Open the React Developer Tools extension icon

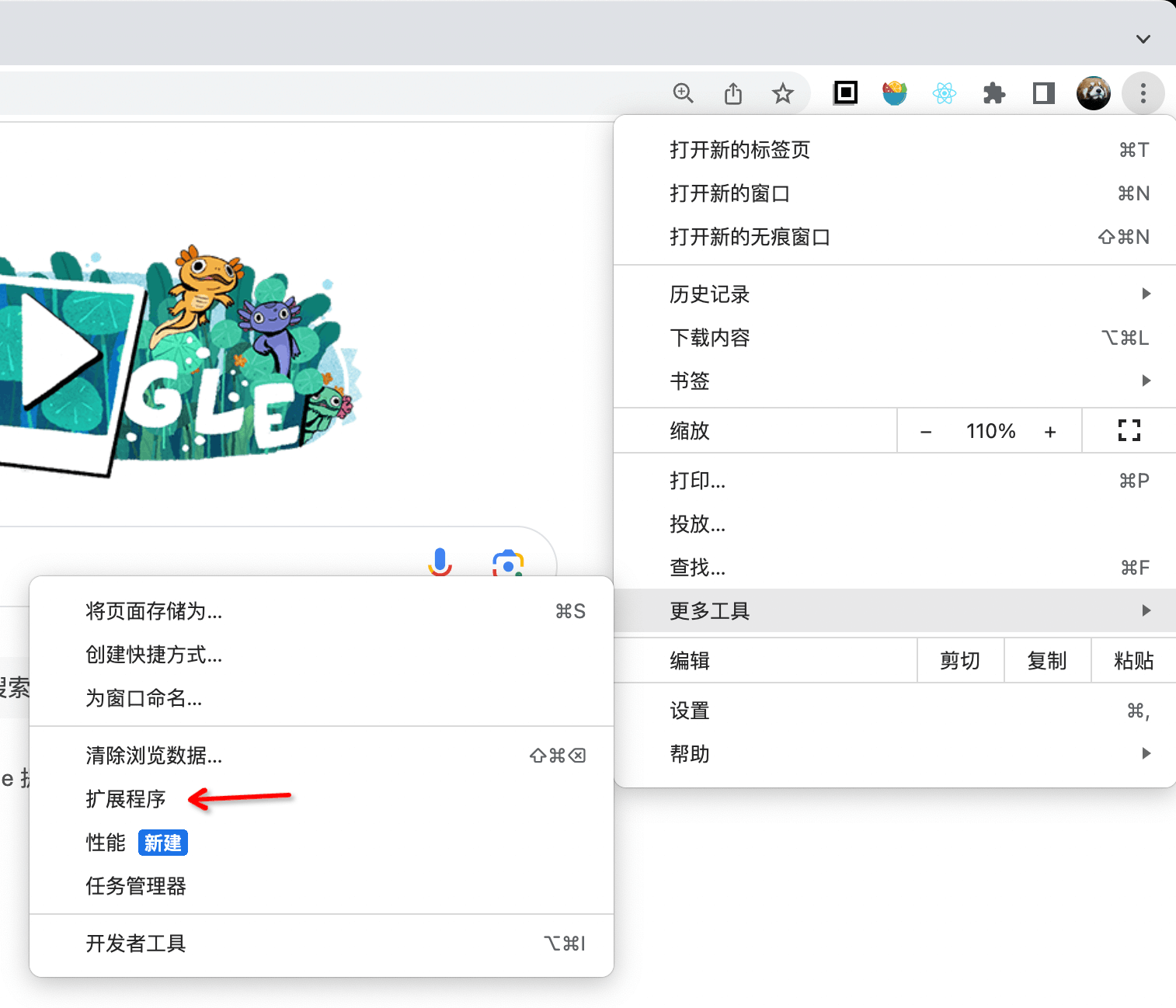(x=945, y=94)
